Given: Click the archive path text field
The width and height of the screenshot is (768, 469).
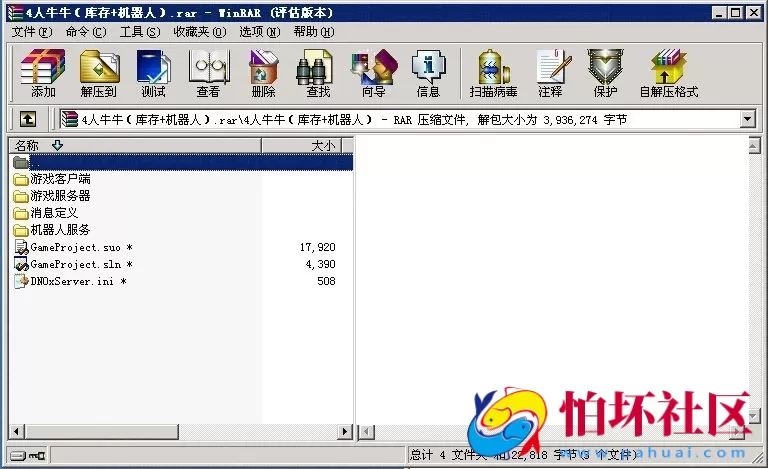Looking at the screenshot, I should coord(399,119).
